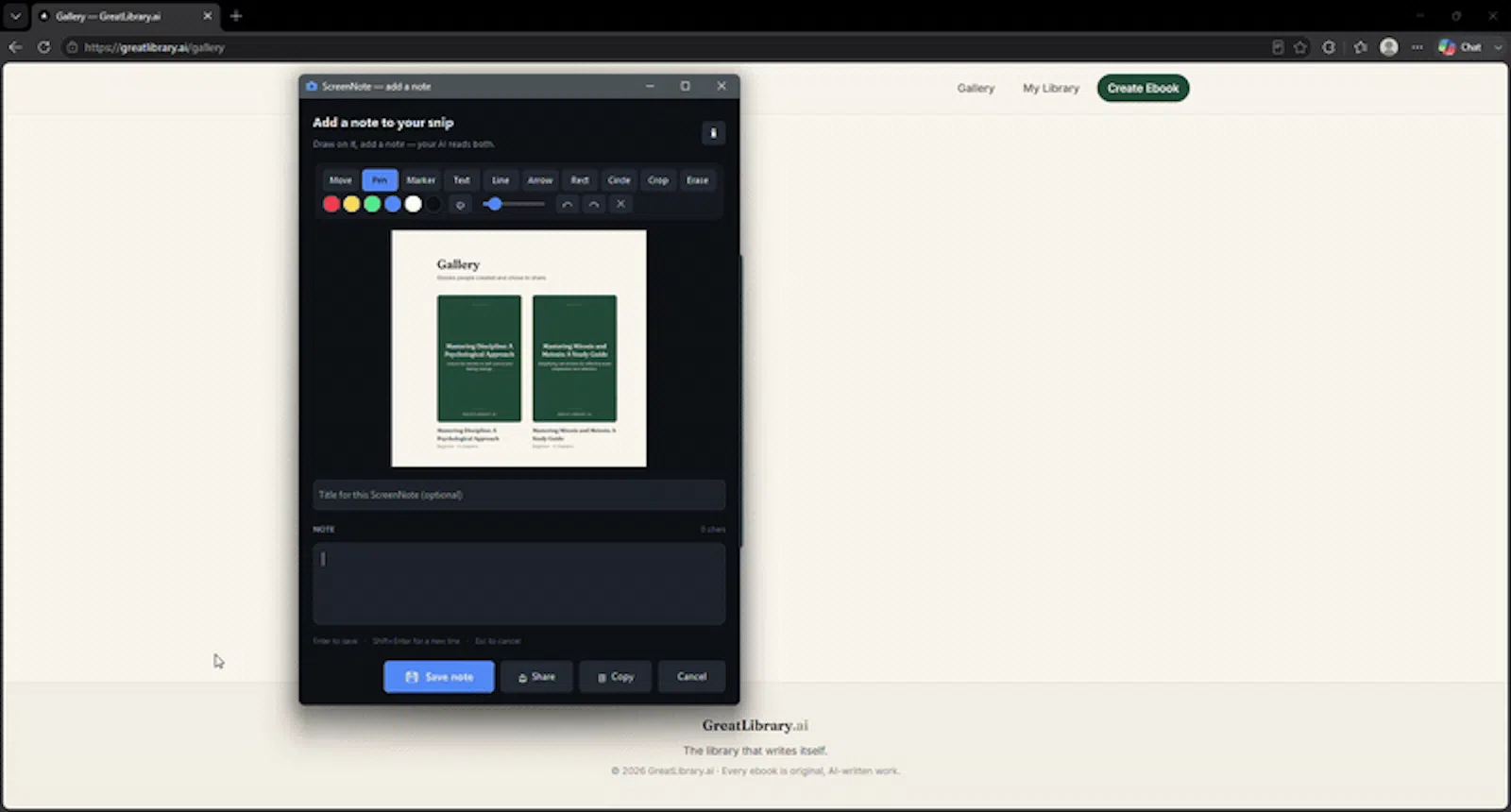1511x812 pixels.
Task: Select the Crop tool
Action: [x=658, y=180]
